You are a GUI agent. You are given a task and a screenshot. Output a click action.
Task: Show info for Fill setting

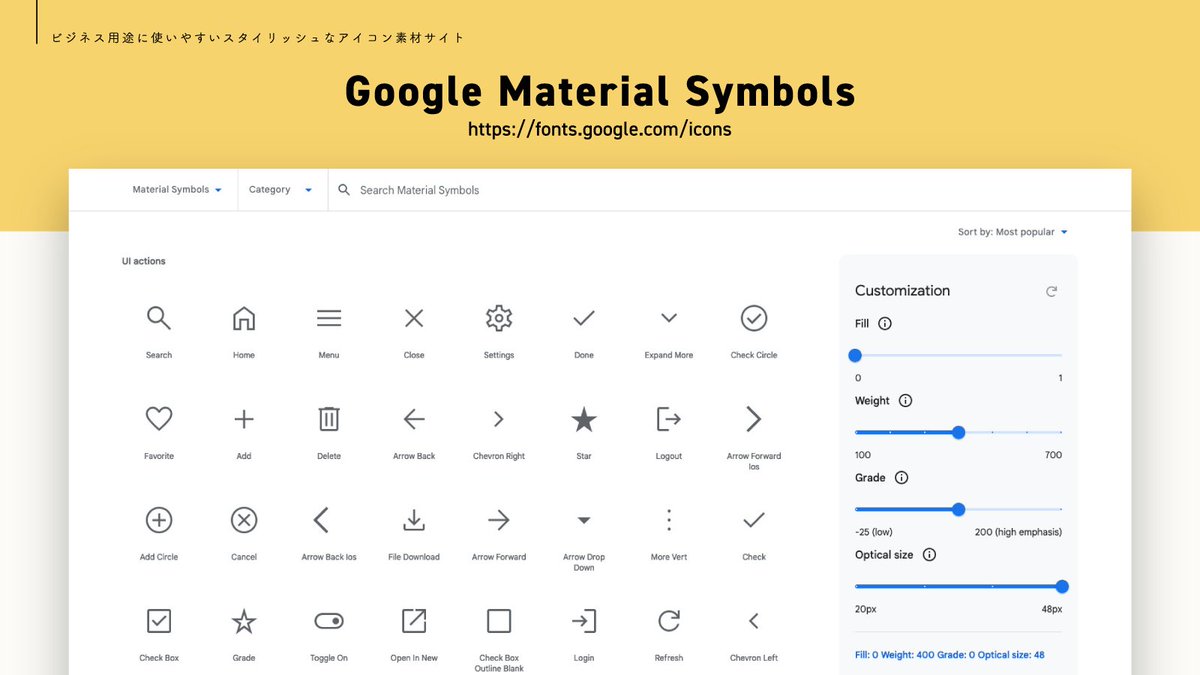(885, 324)
